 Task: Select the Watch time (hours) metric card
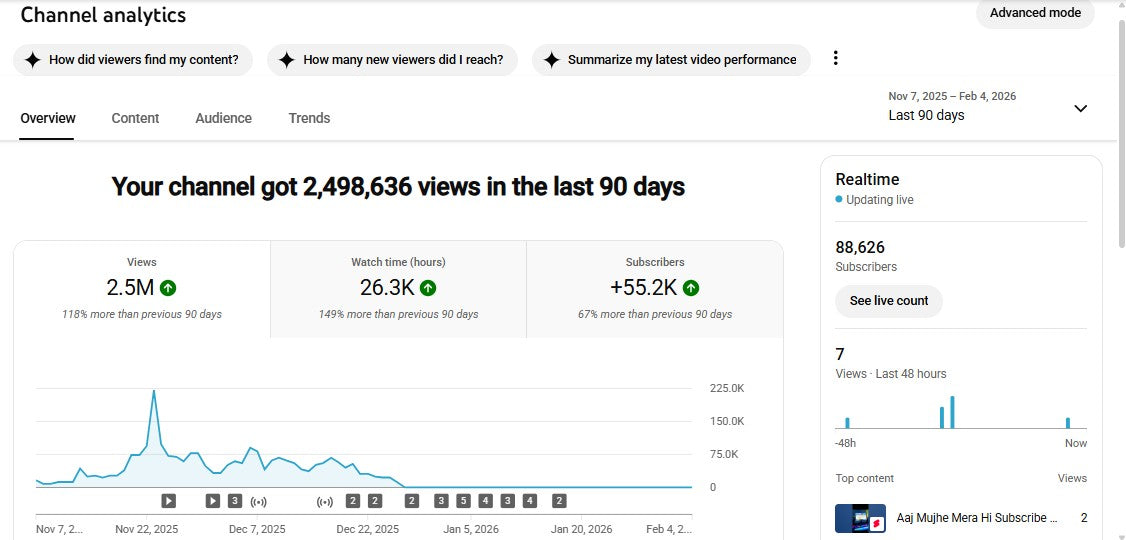coord(398,288)
